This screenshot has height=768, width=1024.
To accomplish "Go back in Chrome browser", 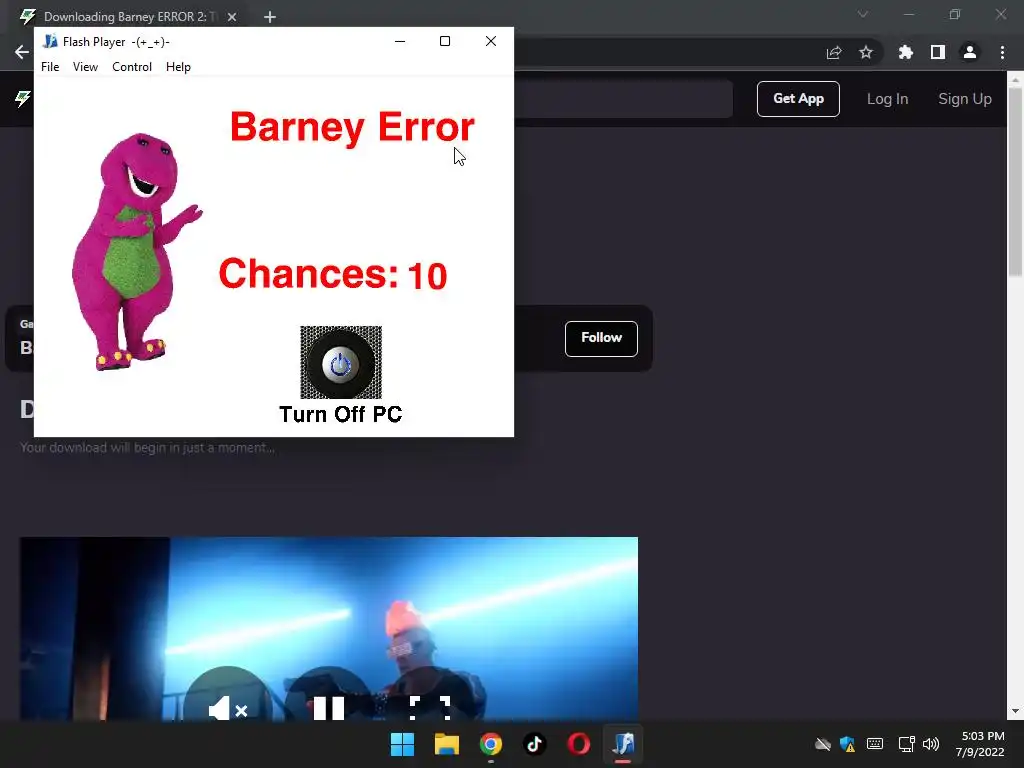I will [x=22, y=52].
